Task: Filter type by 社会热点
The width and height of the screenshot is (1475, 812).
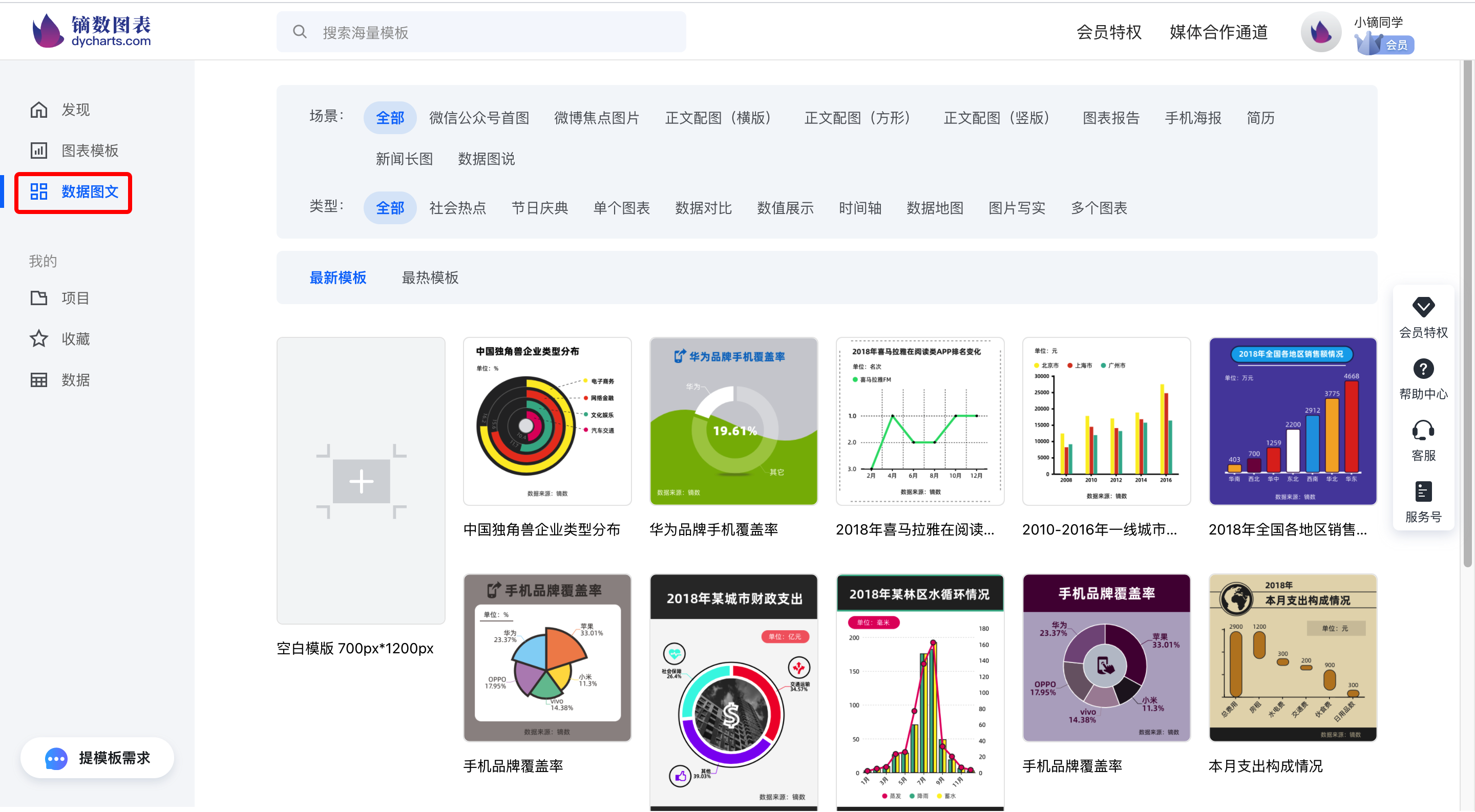Action: pyautogui.click(x=457, y=208)
